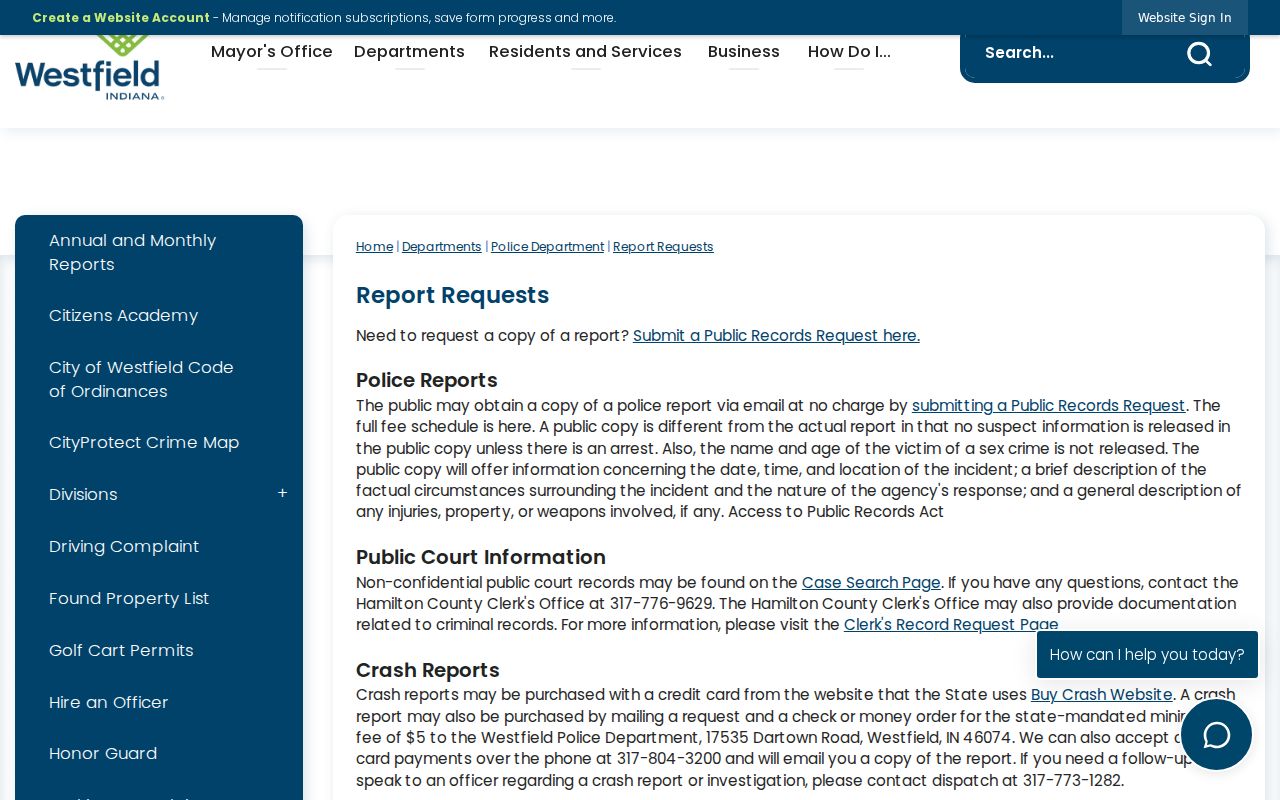The width and height of the screenshot is (1280, 800).
Task: Click the Website Sign In button
Action: (x=1184, y=17)
